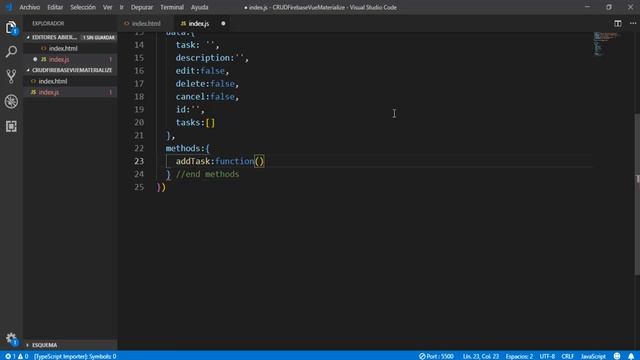The height and width of the screenshot is (360, 640).
Task: Click the UTF-8 encoding indicator
Action: tap(547, 356)
